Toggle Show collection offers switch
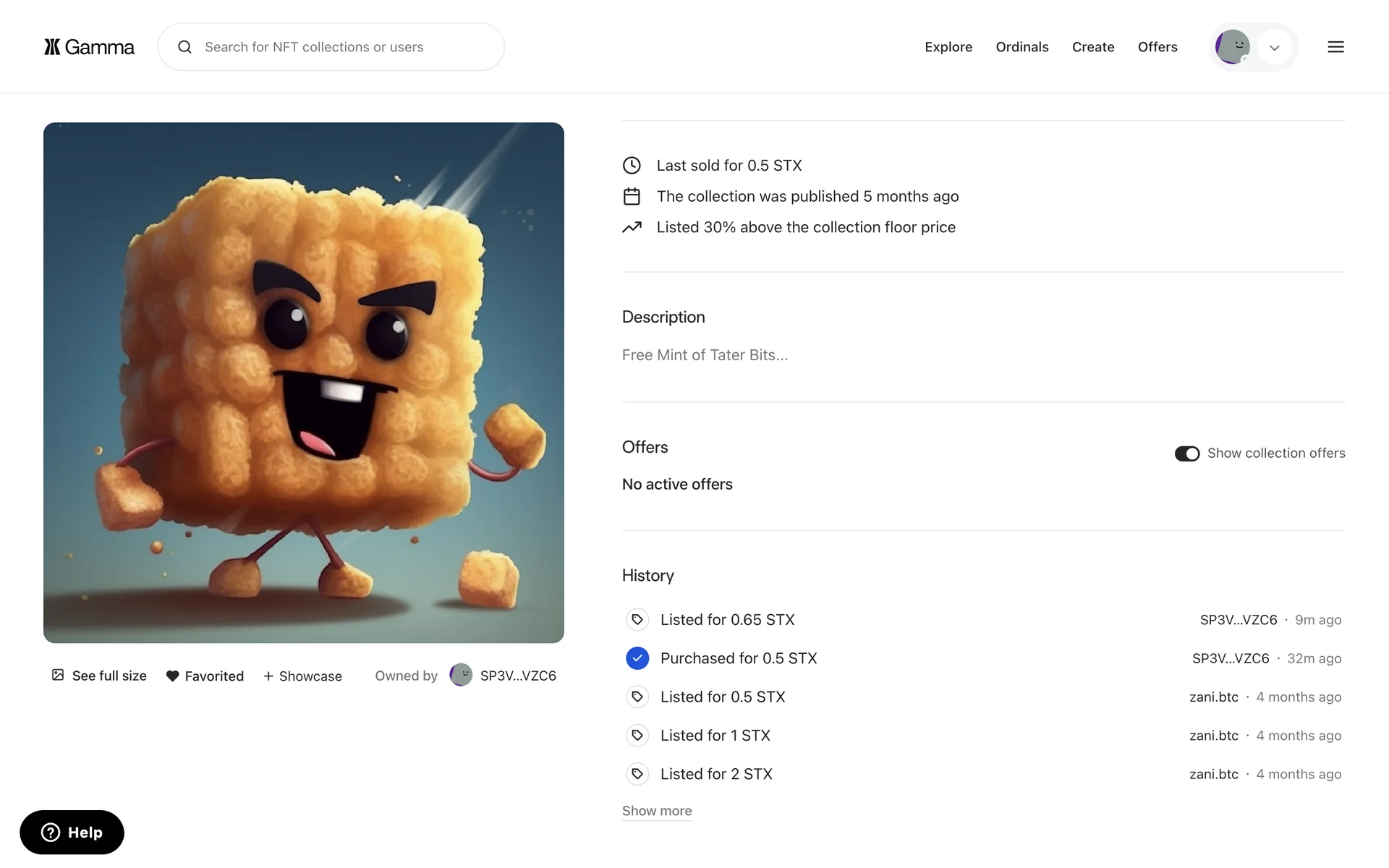 click(x=1186, y=454)
